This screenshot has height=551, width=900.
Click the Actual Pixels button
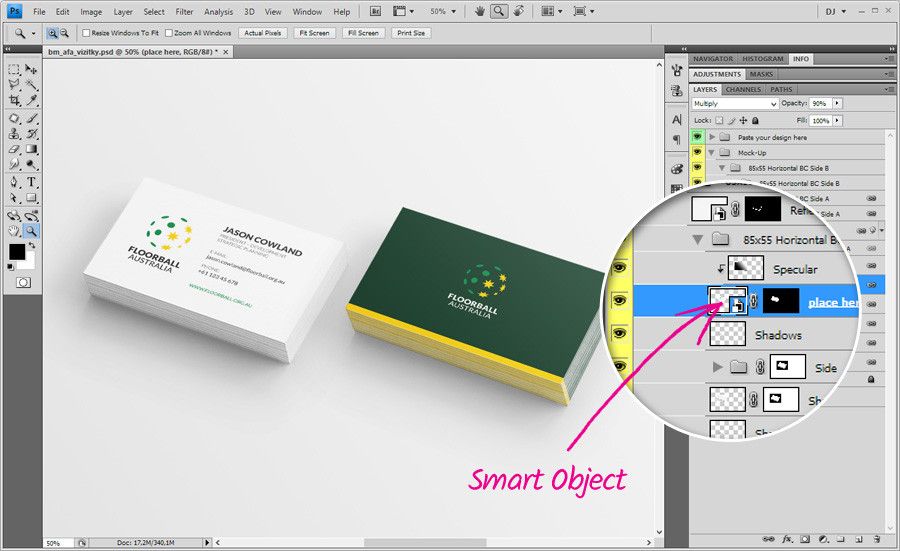(x=262, y=33)
